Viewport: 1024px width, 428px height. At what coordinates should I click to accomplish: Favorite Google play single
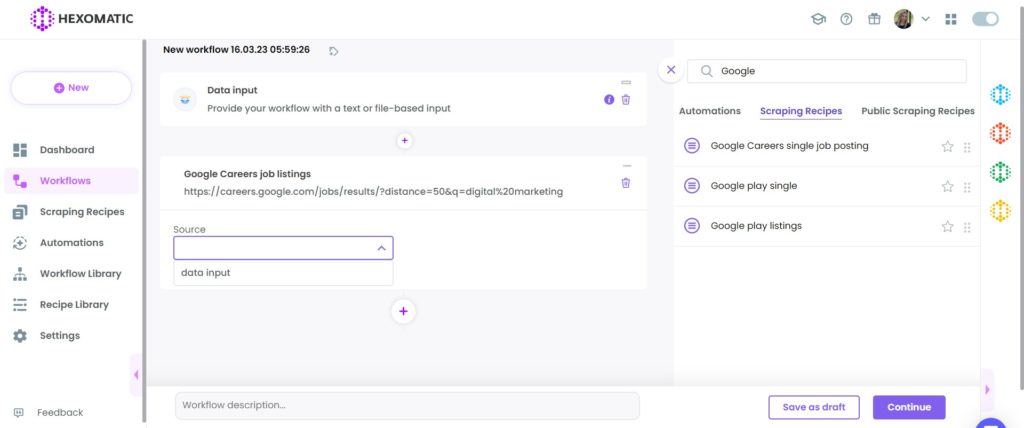pyautogui.click(x=947, y=187)
